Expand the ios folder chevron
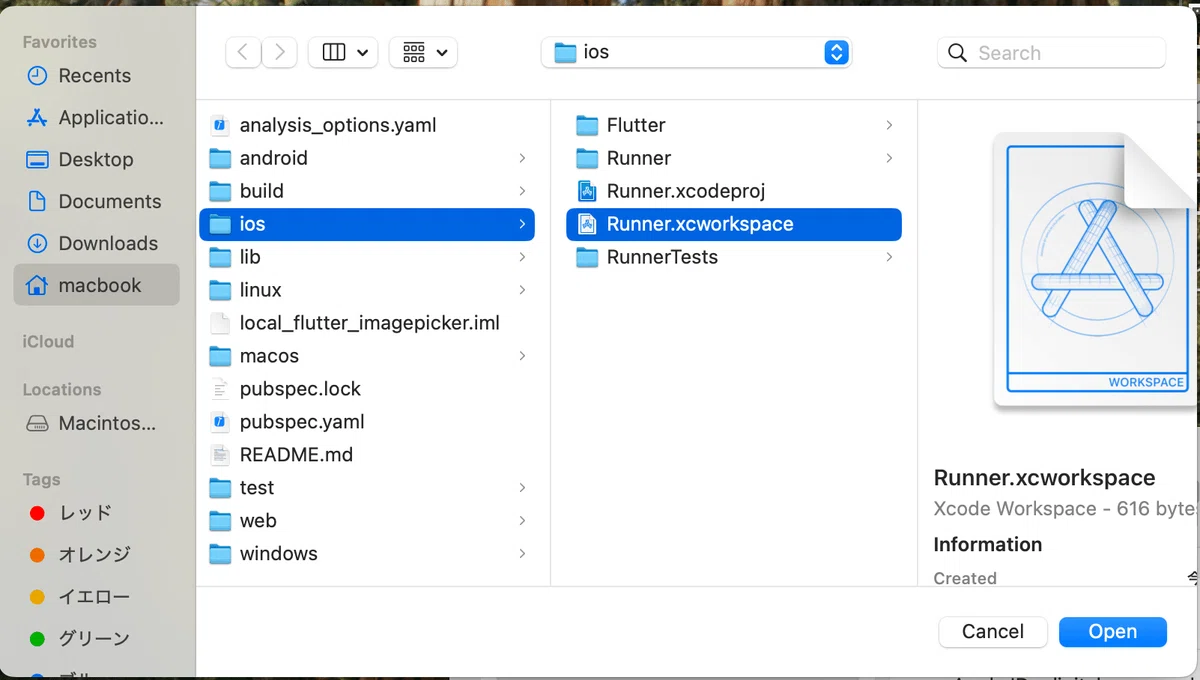The image size is (1200, 680). point(522,224)
